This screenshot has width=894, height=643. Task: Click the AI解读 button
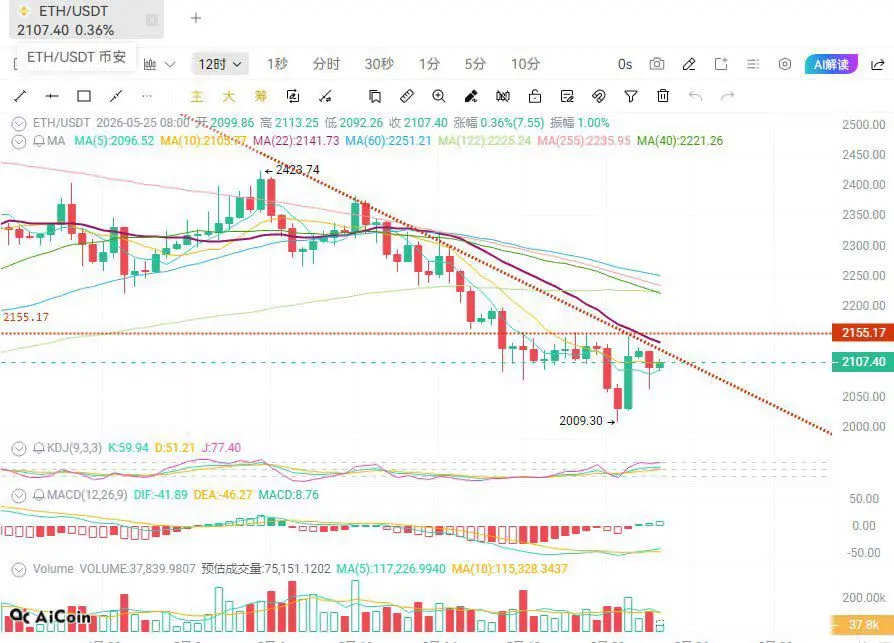[x=831, y=64]
